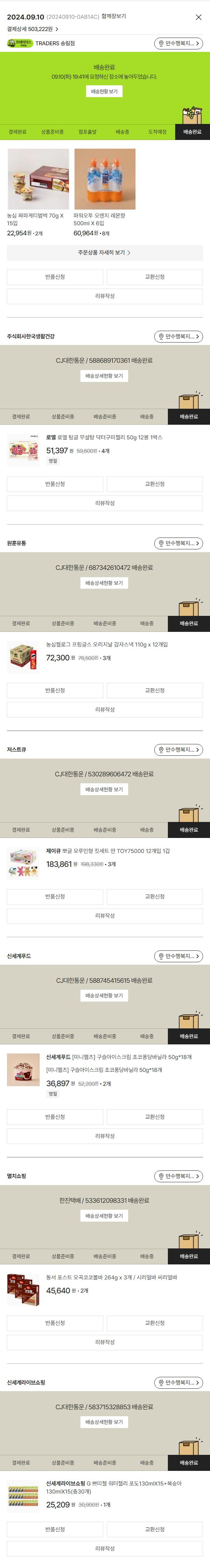Click 교환신청 for 제이큐 뽀글 모루인형 키트
210x1568 pixels.
(155, 896)
